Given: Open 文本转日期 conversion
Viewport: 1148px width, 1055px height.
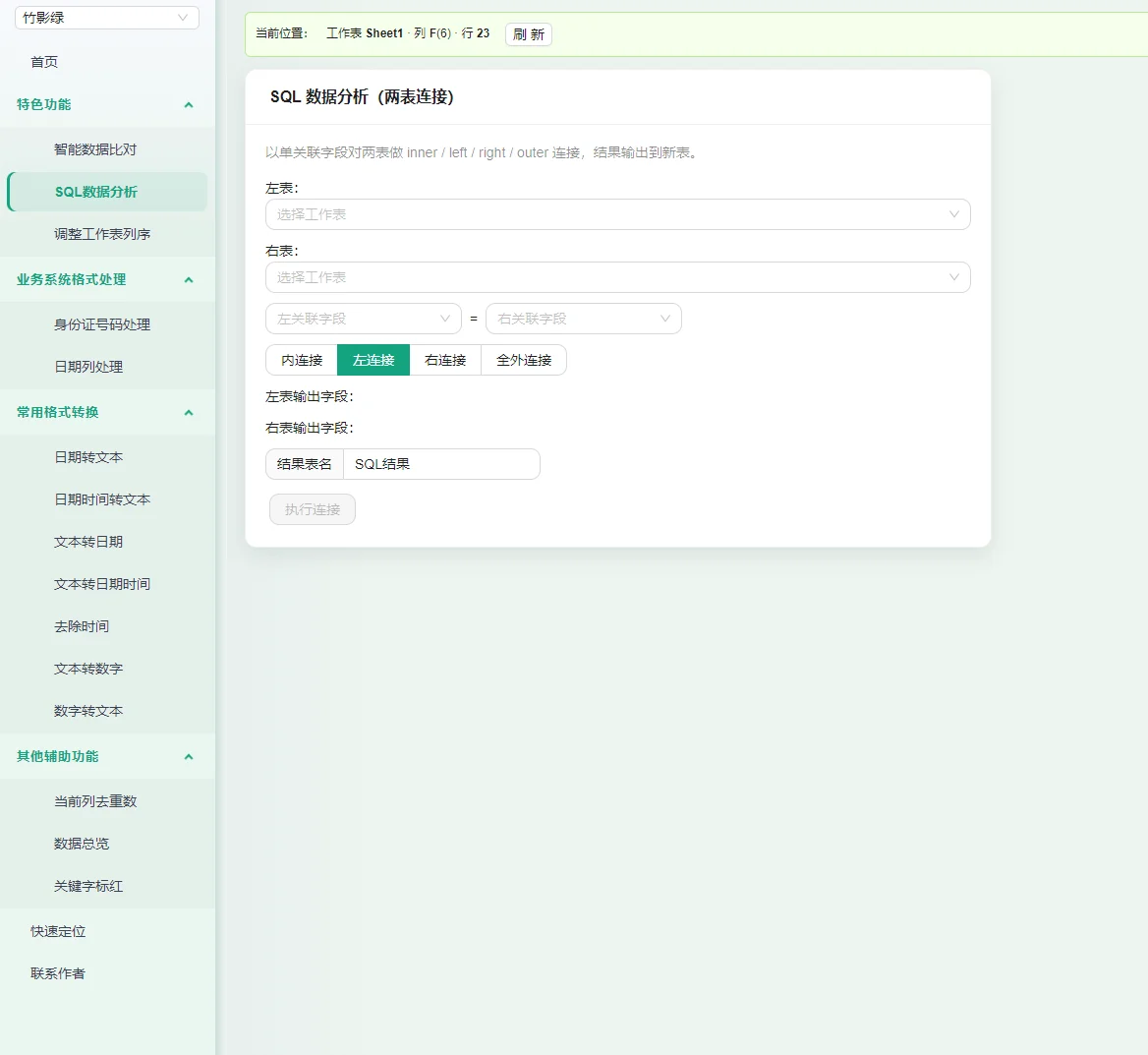Looking at the screenshot, I should point(87,542).
